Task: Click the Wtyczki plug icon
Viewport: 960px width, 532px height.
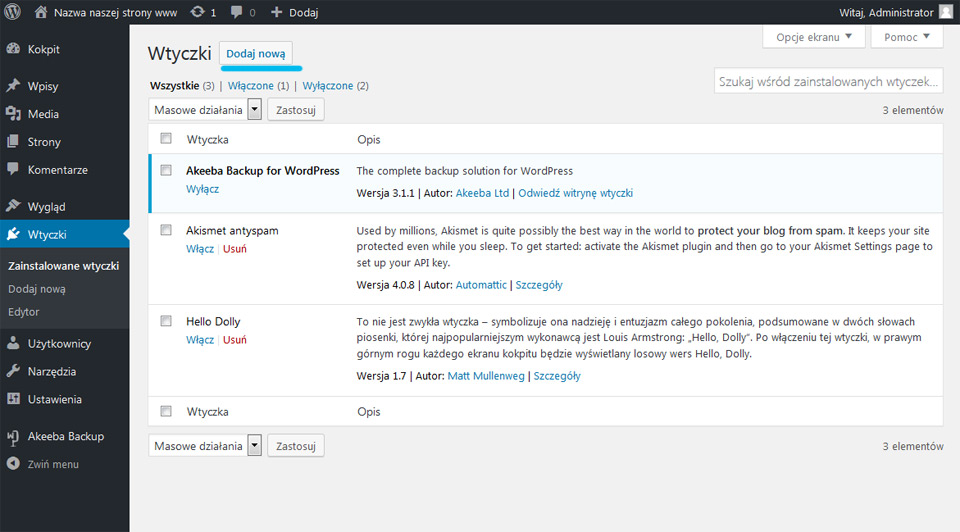Action: (x=13, y=234)
